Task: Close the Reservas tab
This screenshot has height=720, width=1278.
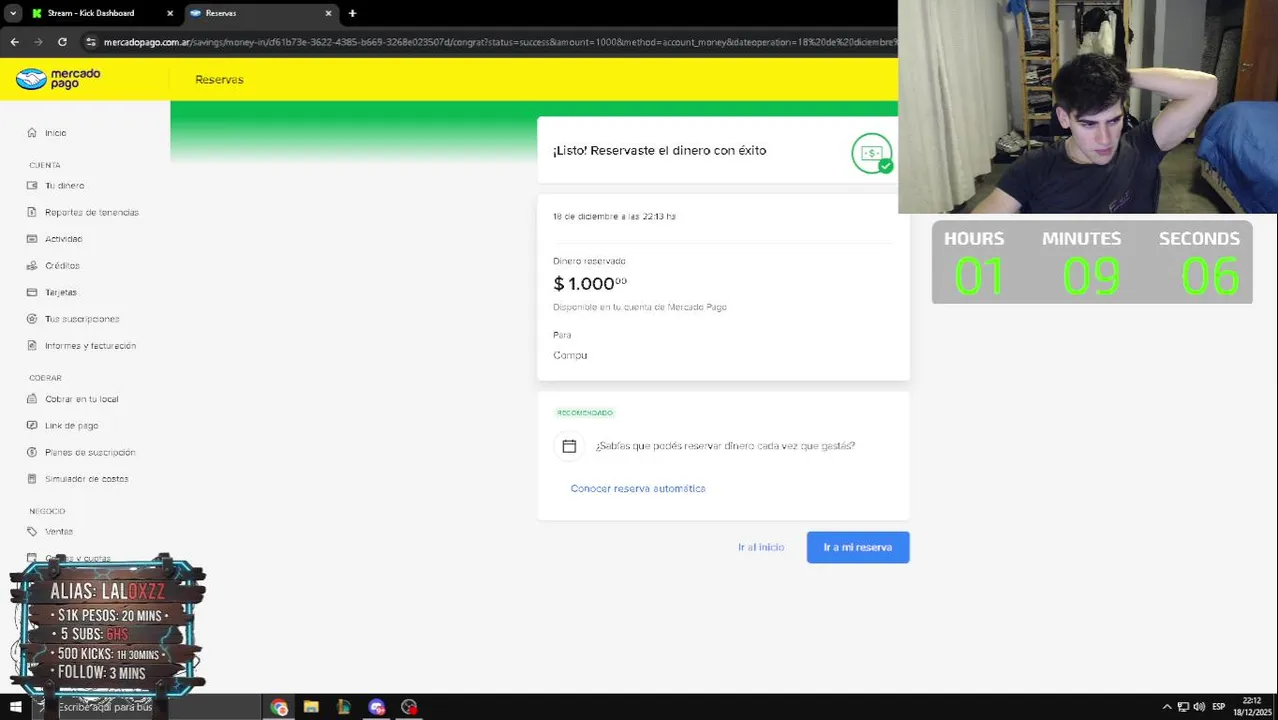Action: pyautogui.click(x=329, y=13)
